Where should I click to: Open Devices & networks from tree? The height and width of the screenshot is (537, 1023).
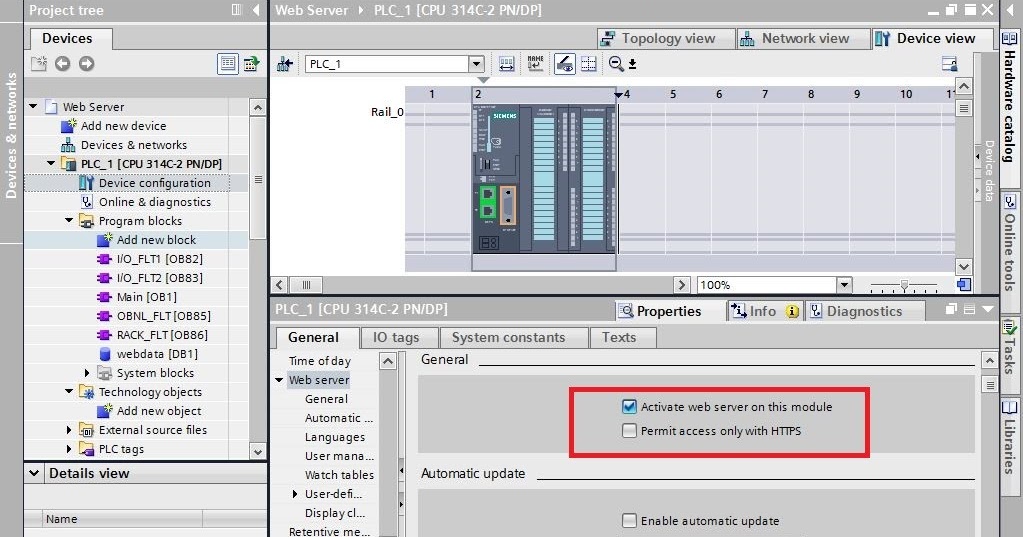click(134, 145)
